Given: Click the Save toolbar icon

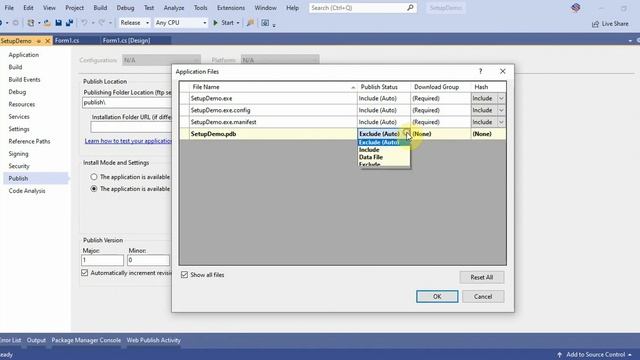Looking at the screenshot, I should 58,23.
